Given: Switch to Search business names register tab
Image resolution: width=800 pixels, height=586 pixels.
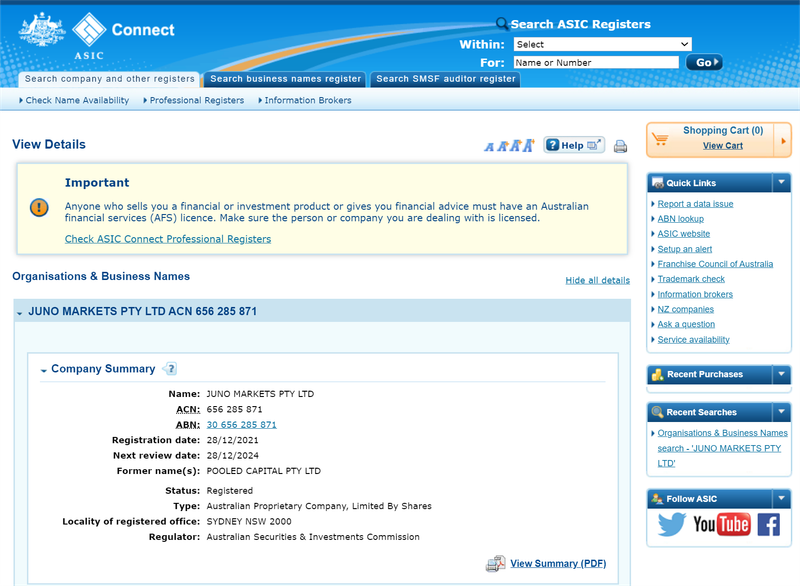Looking at the screenshot, I should click(285, 79).
